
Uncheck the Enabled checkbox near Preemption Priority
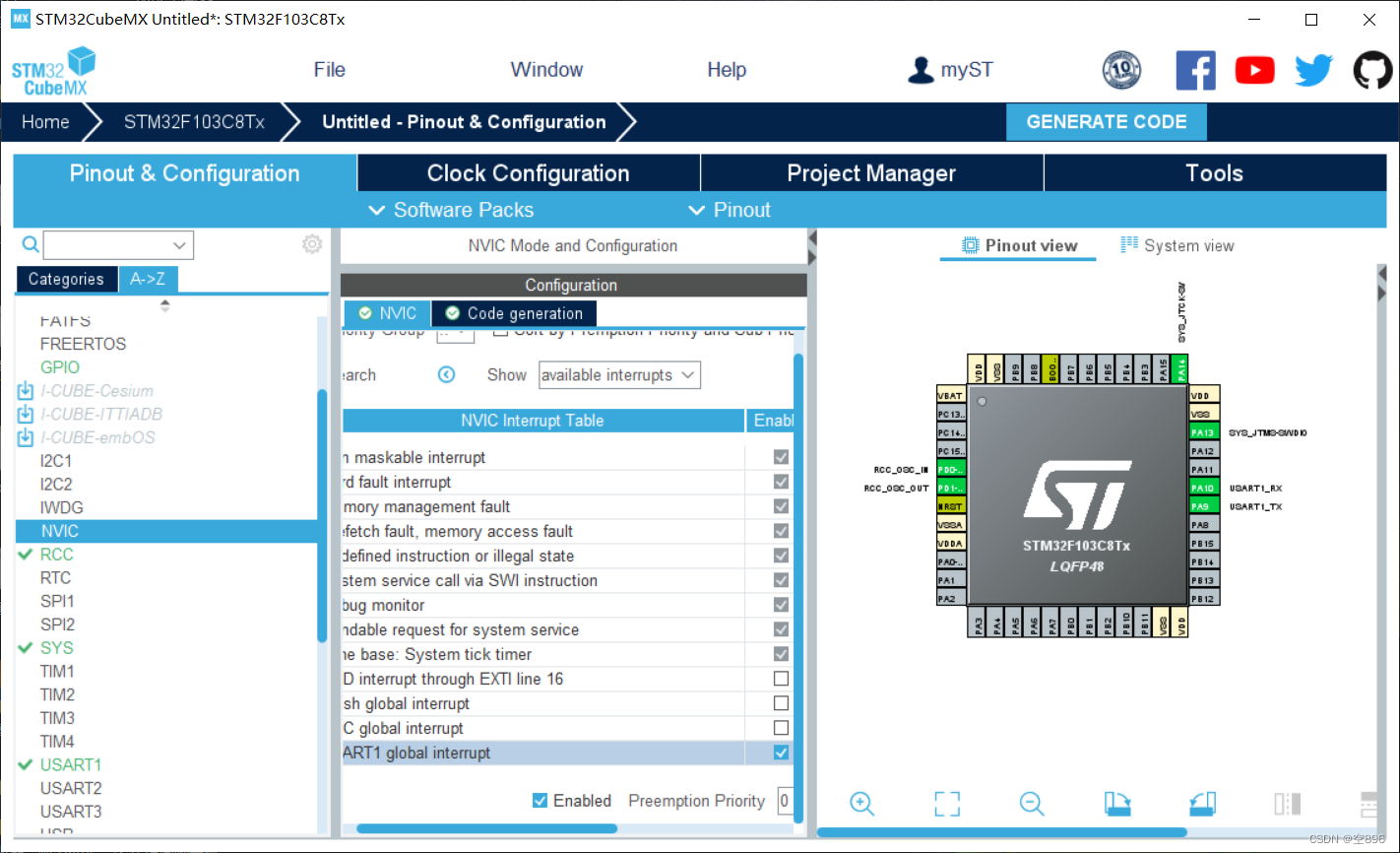(540, 801)
